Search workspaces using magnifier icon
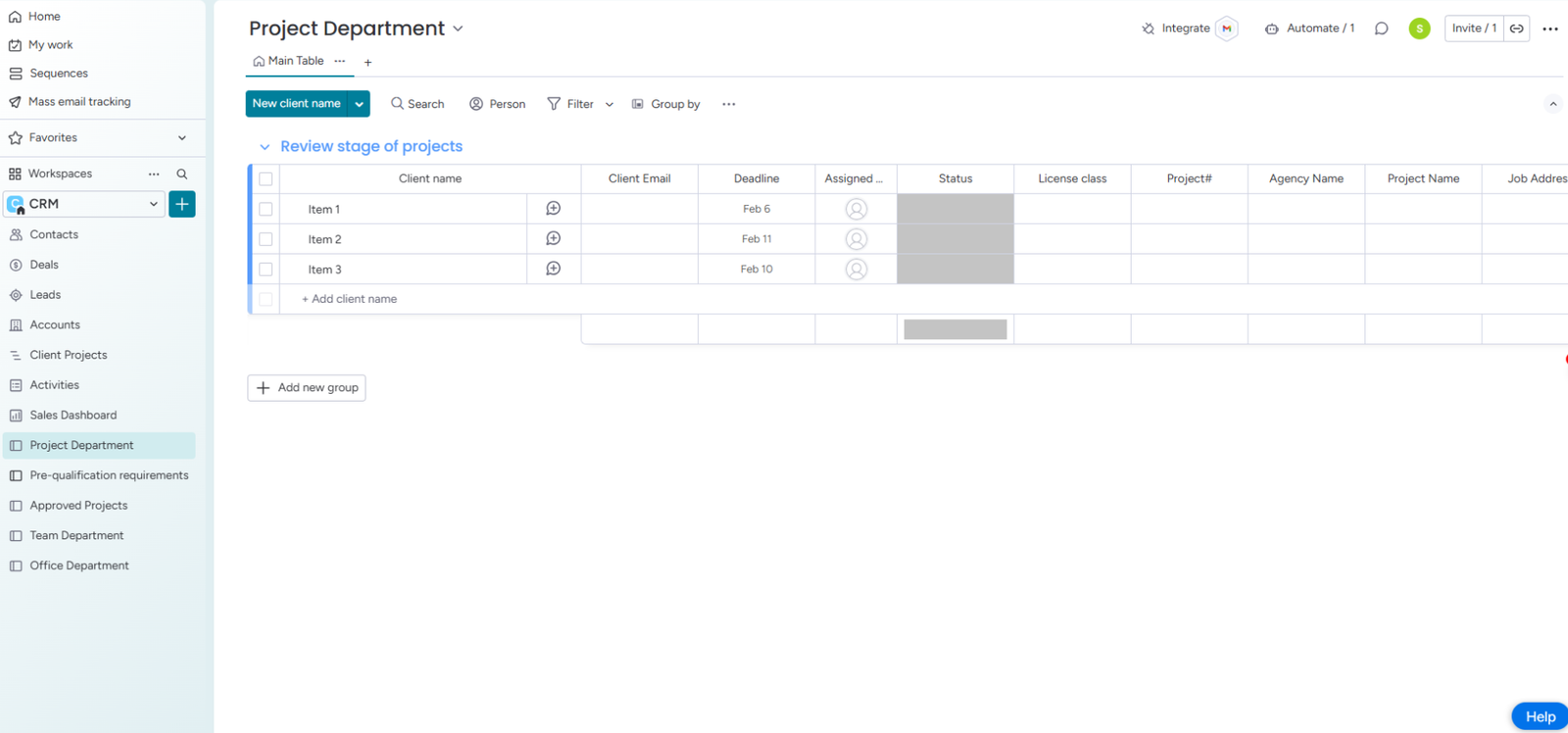This screenshot has height=733, width=1568. click(181, 173)
